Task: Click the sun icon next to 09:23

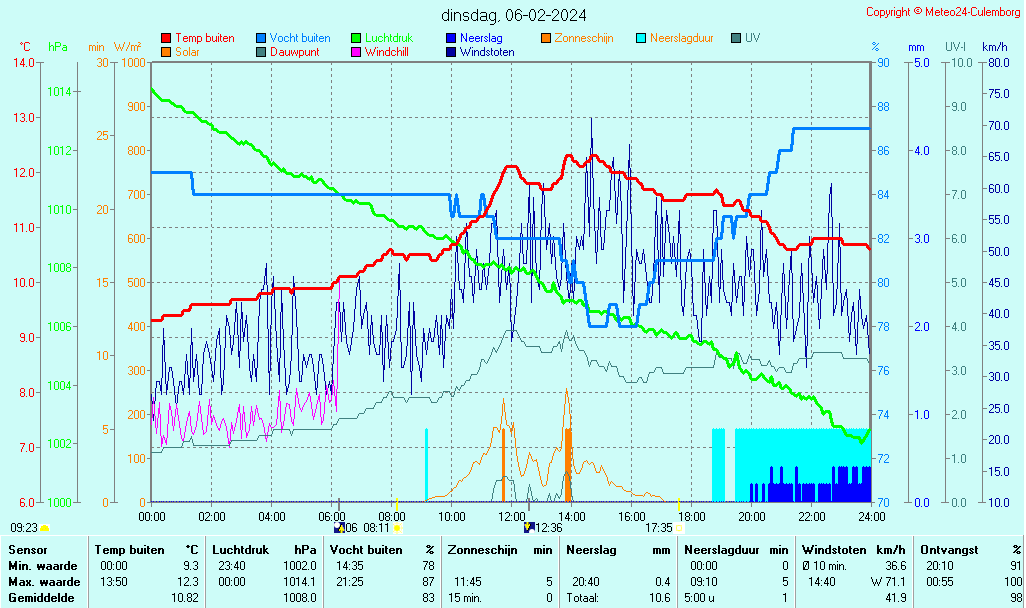Action: pyautogui.click(x=45, y=527)
